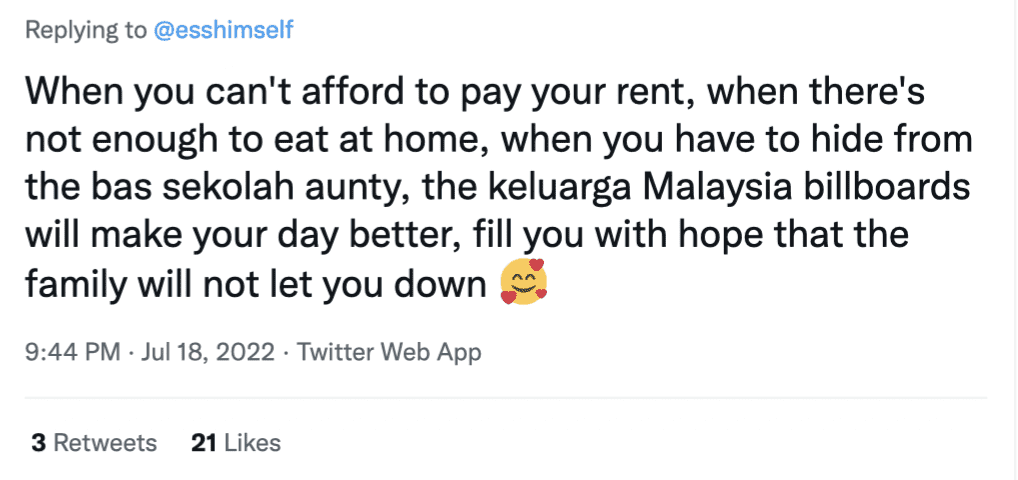The height and width of the screenshot is (480, 1018).
Task: Click the bold number 3 before Retweets
Action: pyautogui.click(x=38, y=442)
